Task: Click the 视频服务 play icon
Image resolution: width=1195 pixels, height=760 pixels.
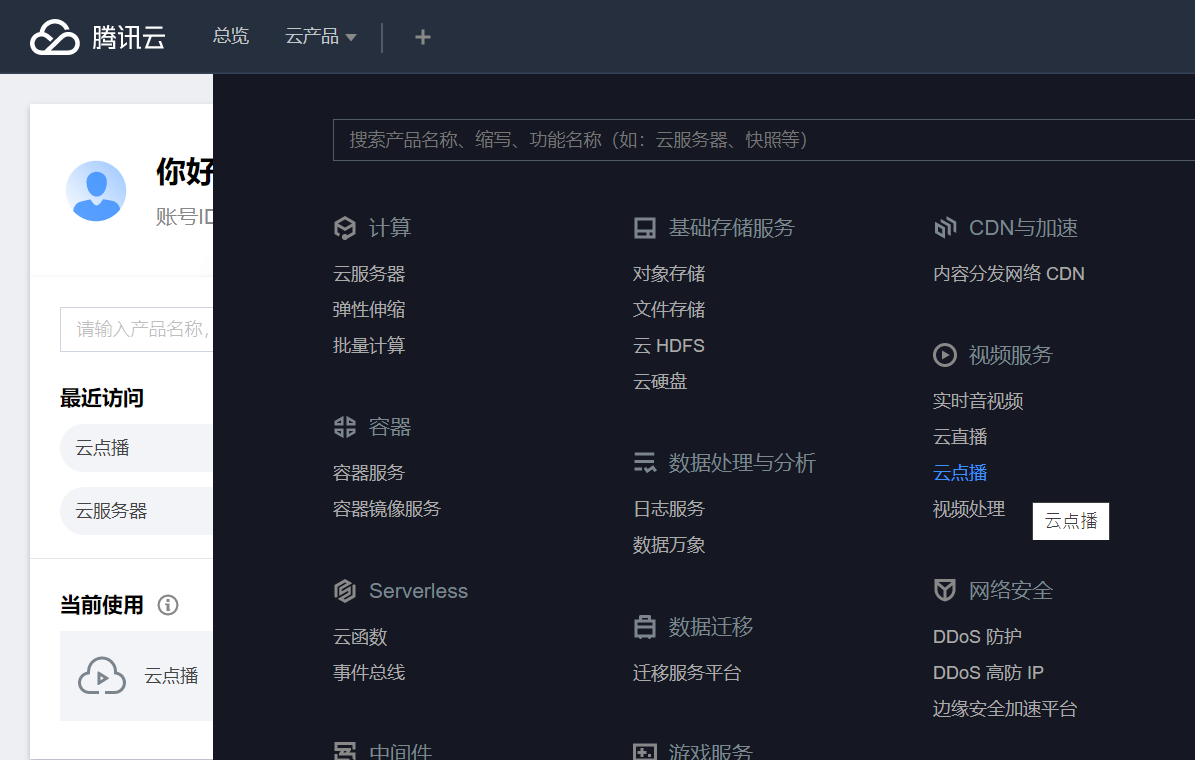Action: [x=944, y=355]
